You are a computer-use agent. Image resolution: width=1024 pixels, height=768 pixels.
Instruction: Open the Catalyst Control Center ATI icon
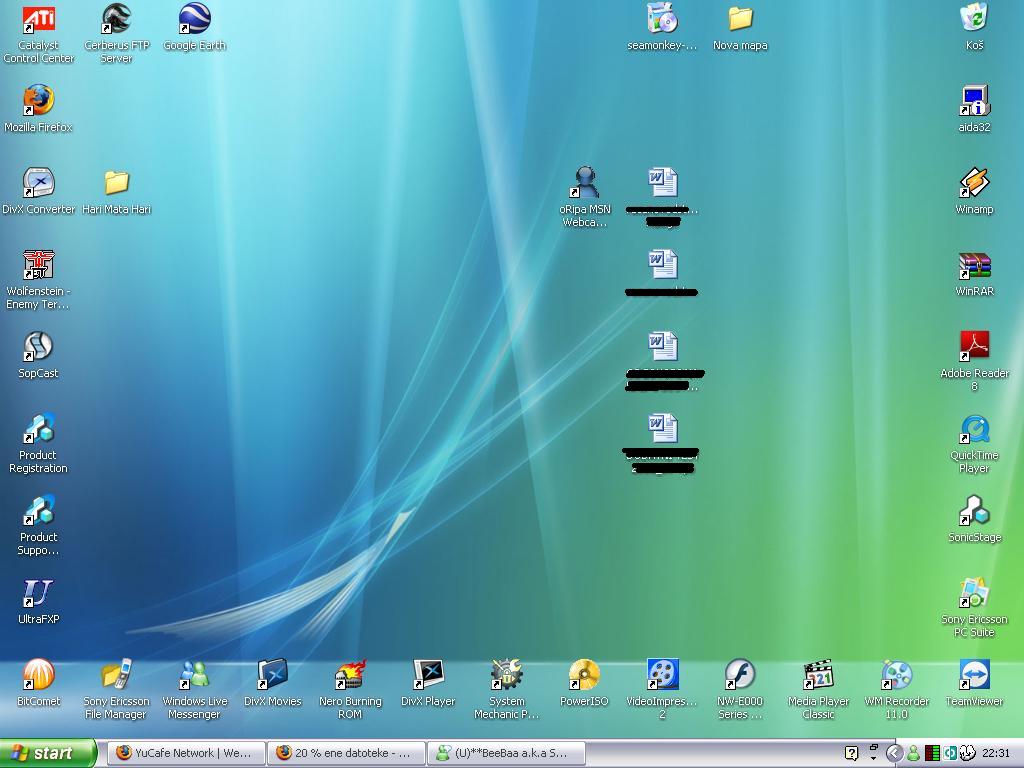[x=39, y=19]
